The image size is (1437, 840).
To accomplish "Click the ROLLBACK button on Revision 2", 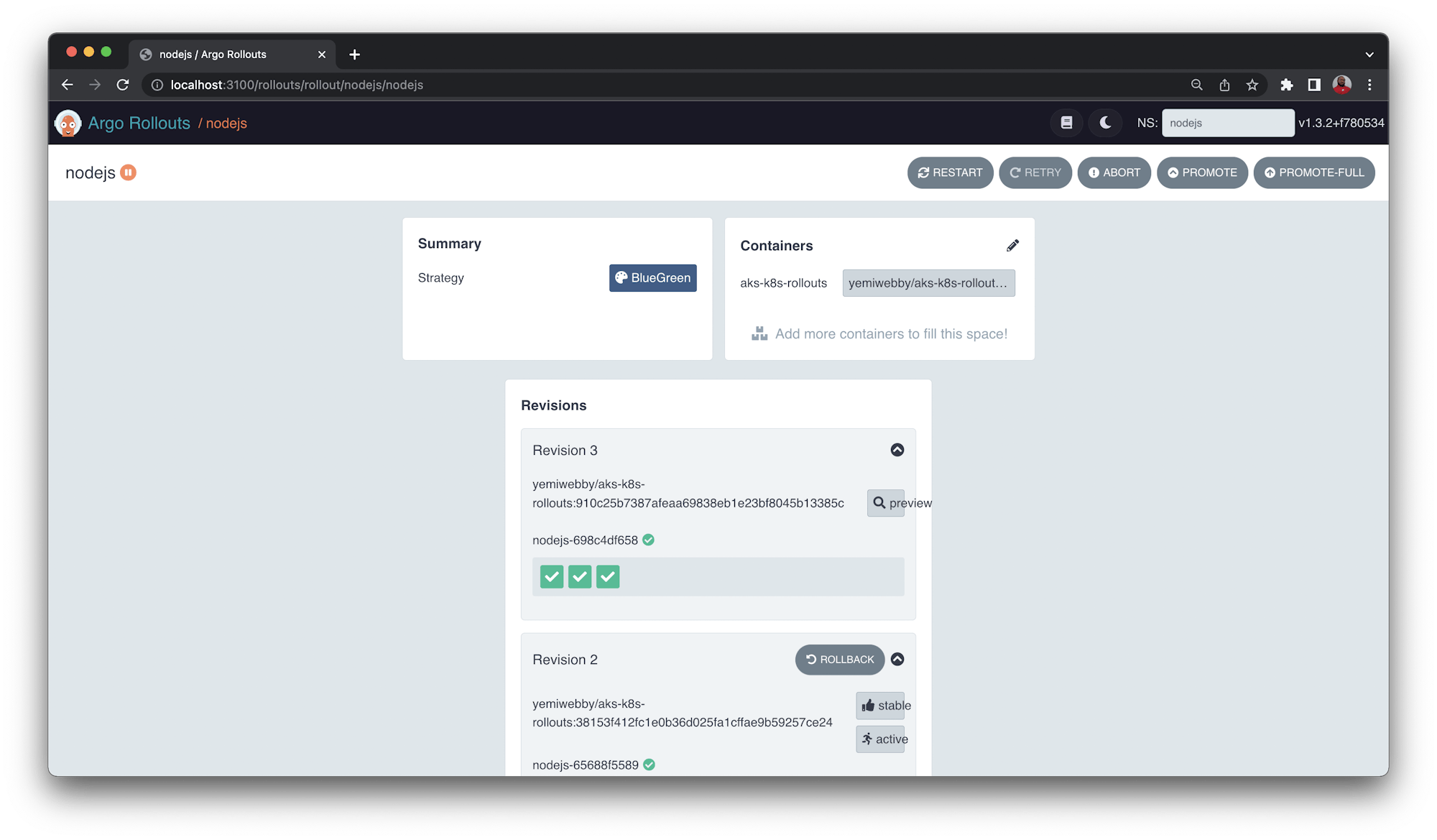I will click(x=839, y=660).
